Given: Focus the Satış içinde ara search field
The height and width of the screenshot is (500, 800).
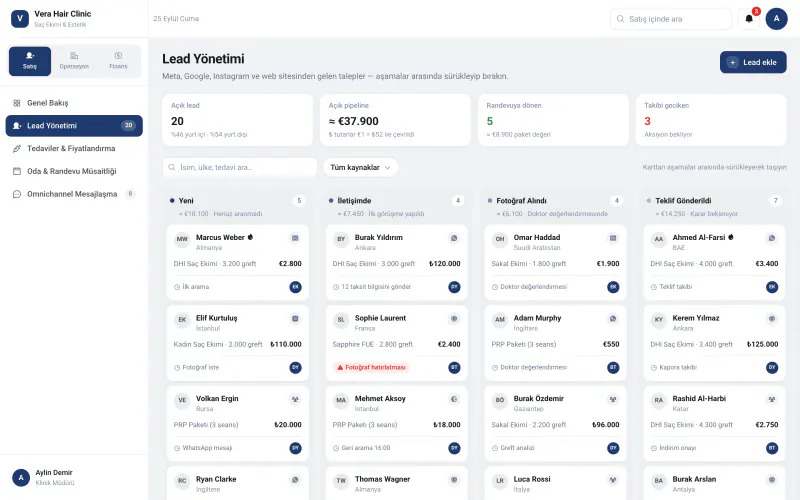Looking at the screenshot, I should (670, 19).
